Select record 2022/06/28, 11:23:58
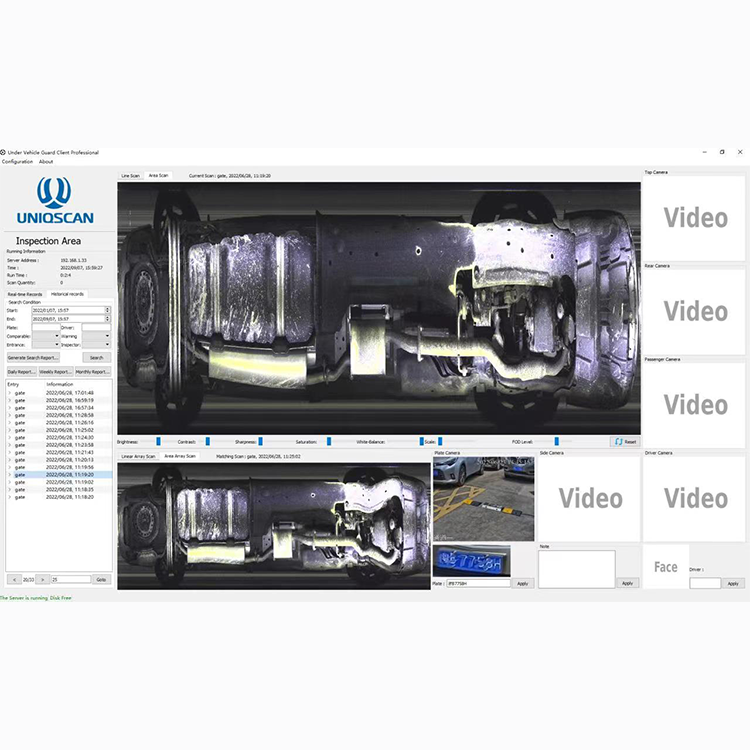The image size is (750, 750). tap(59, 445)
